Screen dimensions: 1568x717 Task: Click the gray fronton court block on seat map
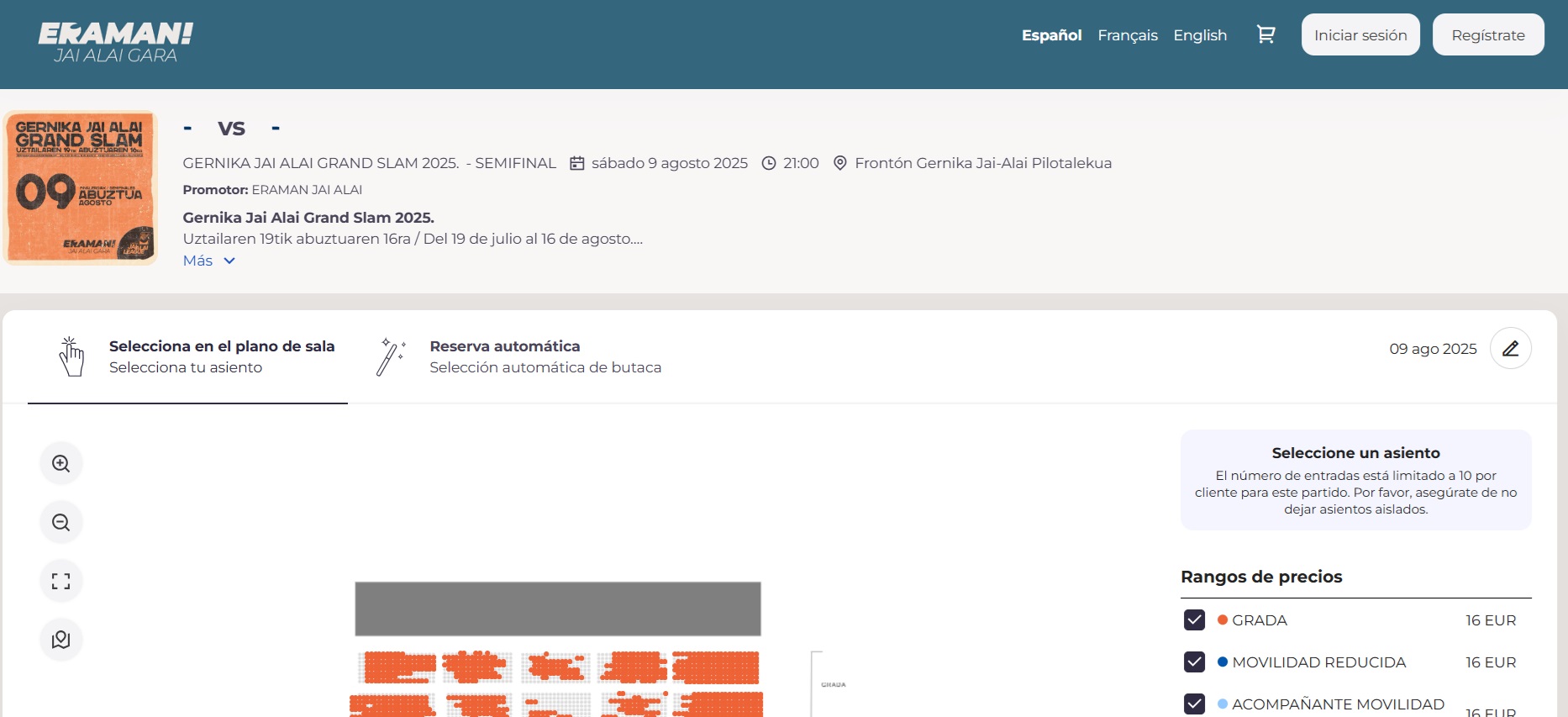[x=558, y=609]
